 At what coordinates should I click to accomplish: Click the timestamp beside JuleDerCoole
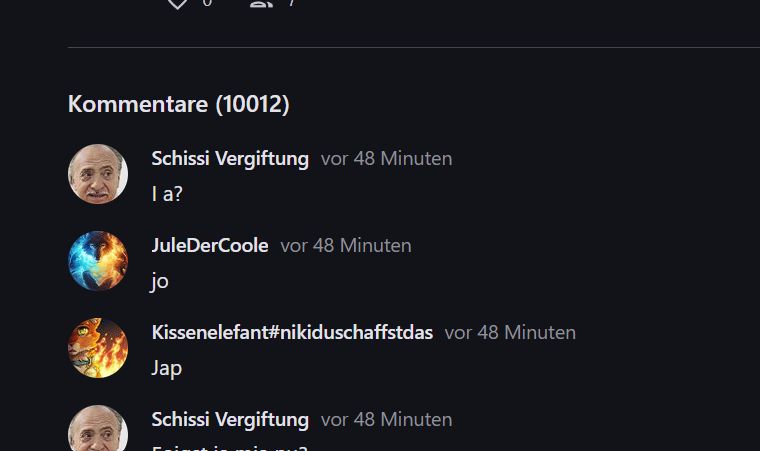click(x=345, y=245)
